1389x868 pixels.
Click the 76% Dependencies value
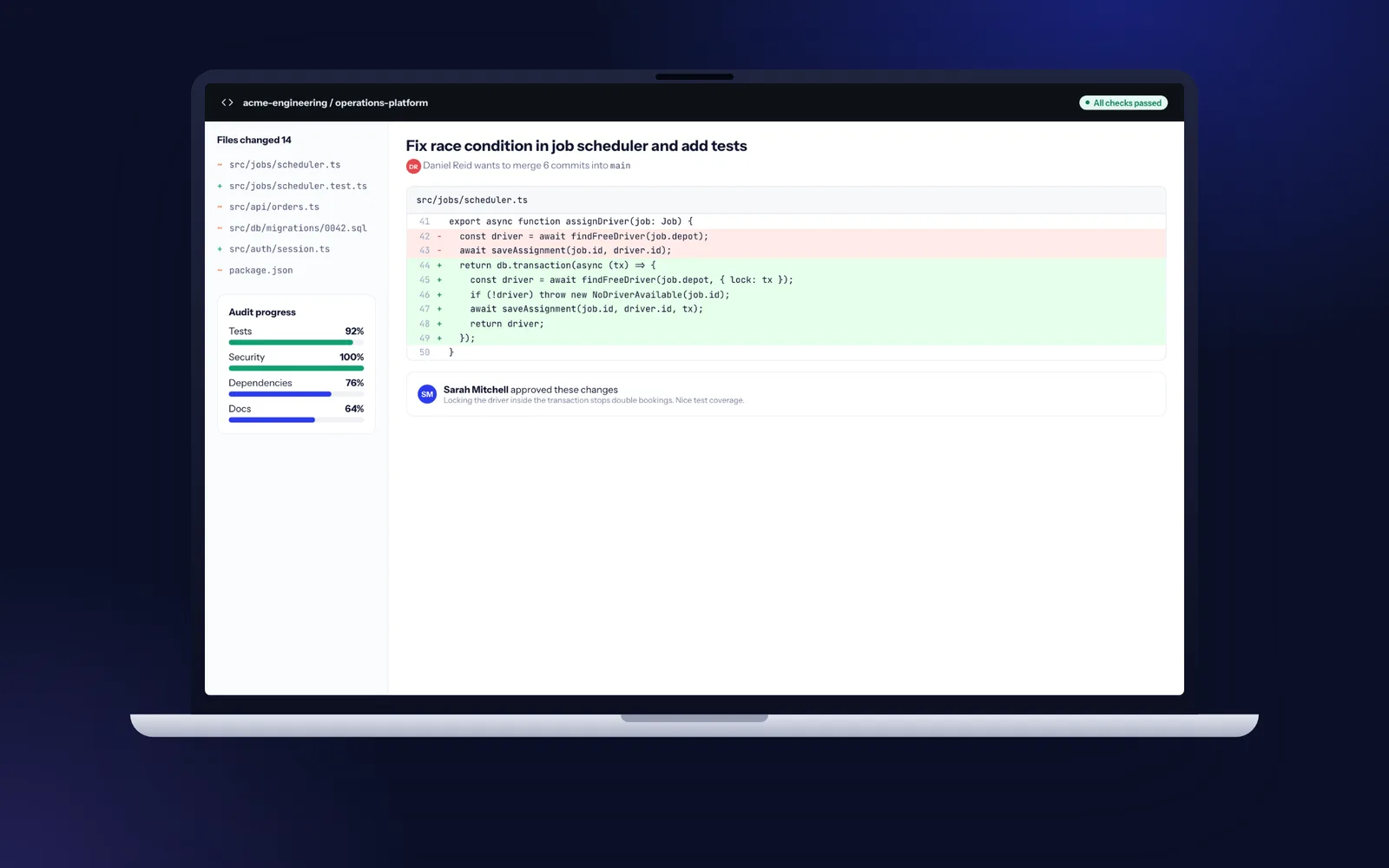354,383
